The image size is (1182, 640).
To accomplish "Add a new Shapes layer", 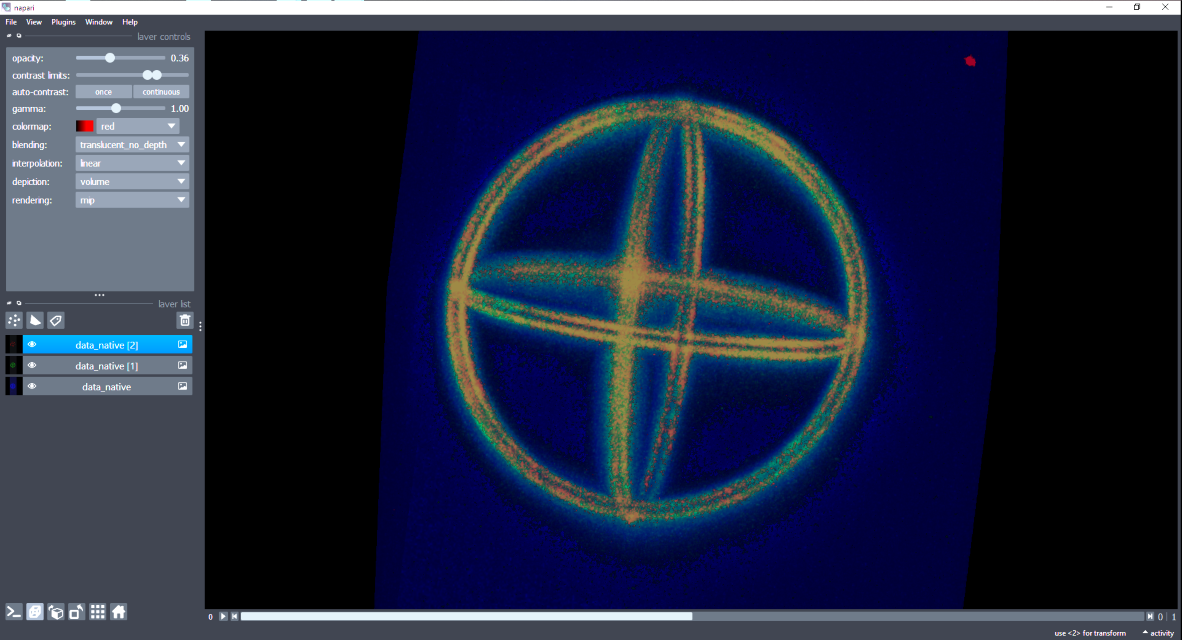I will click(x=35, y=320).
